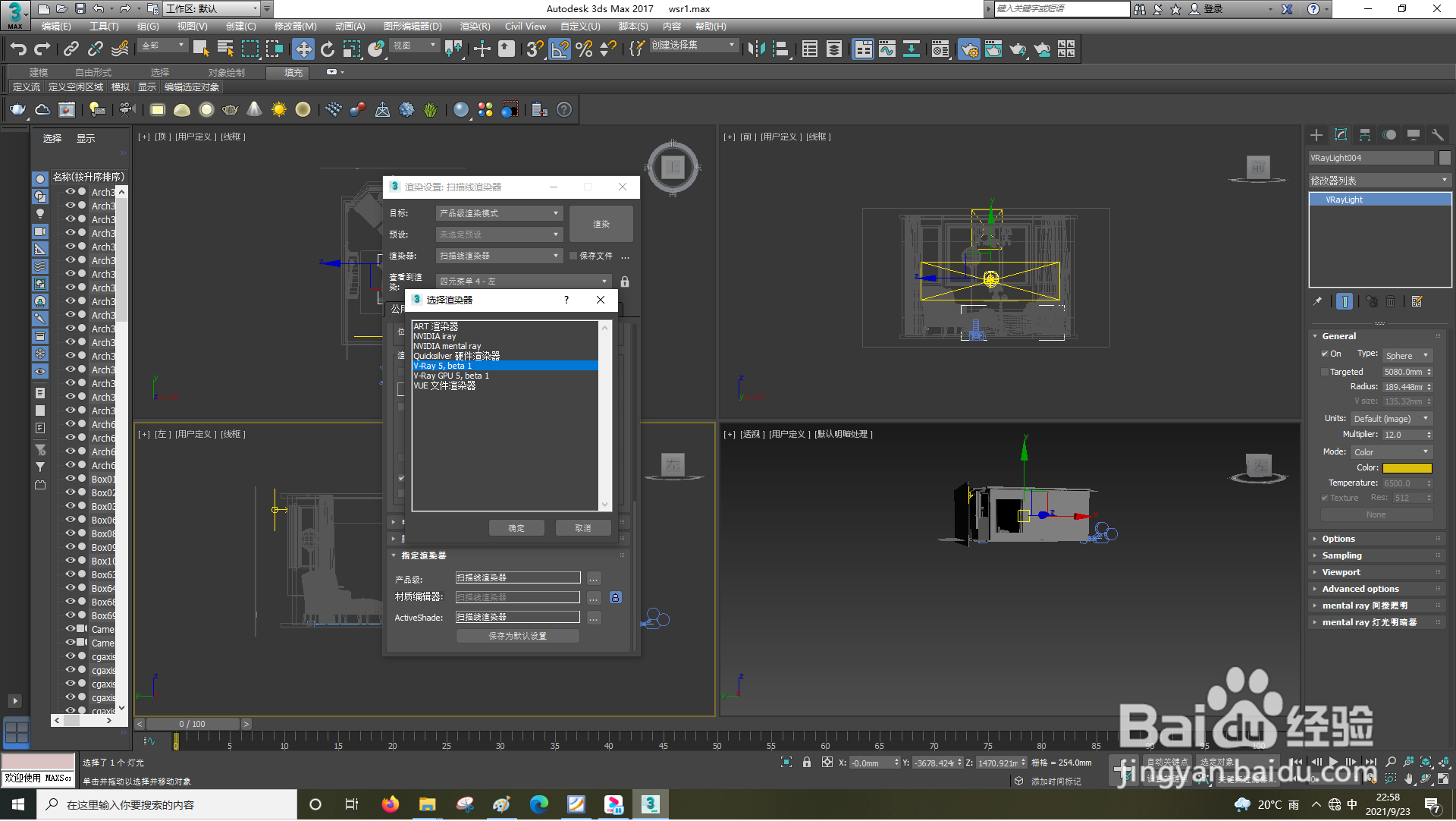Enable the 保存文件 checkbox
1456x821 pixels.
574,256
